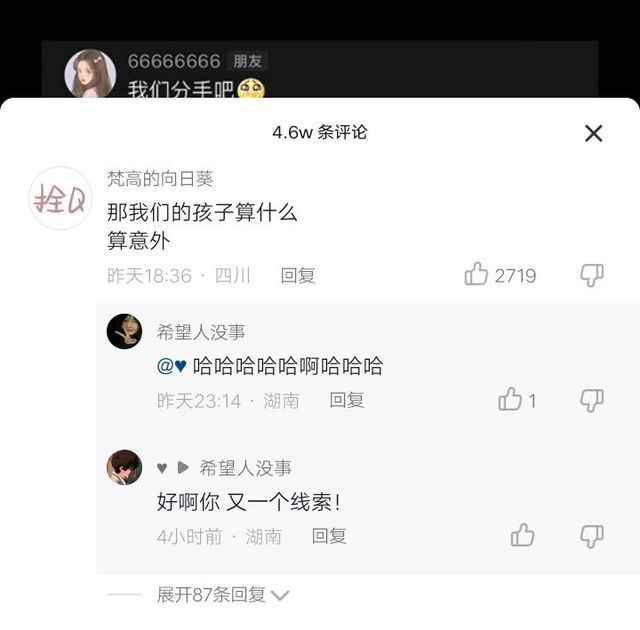Like the 哈哈哈哈哈啊哈哈哈 reply

pyautogui.click(x=511, y=400)
